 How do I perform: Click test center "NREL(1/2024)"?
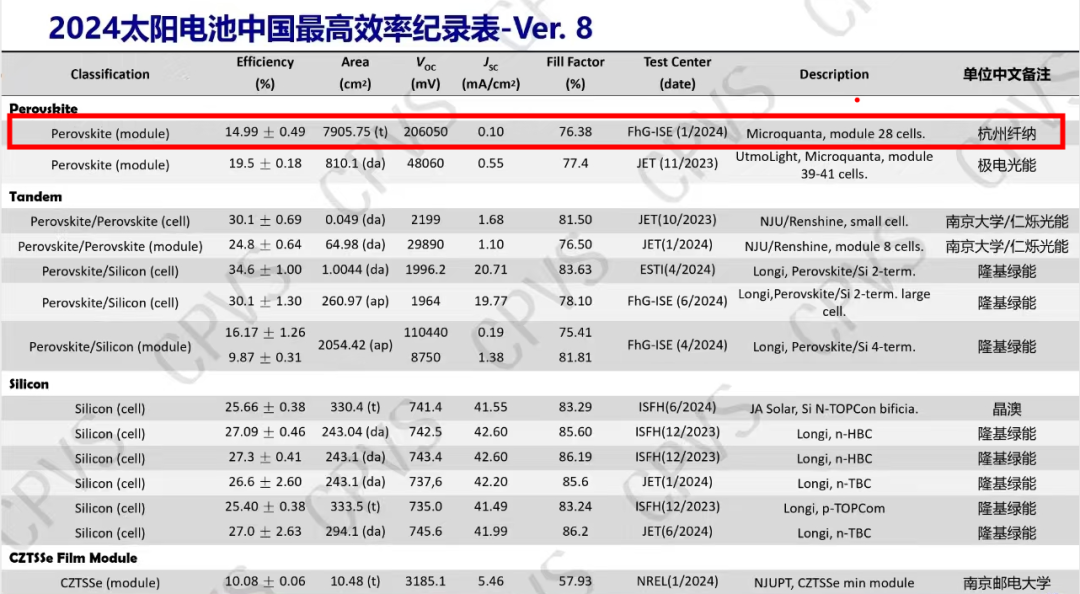[677, 581]
